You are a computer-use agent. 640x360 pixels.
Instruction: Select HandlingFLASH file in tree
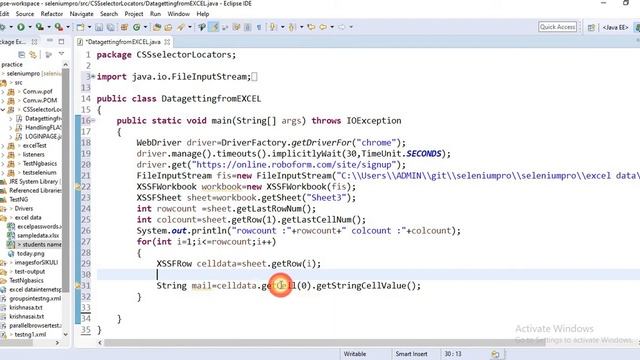[x=43, y=127]
